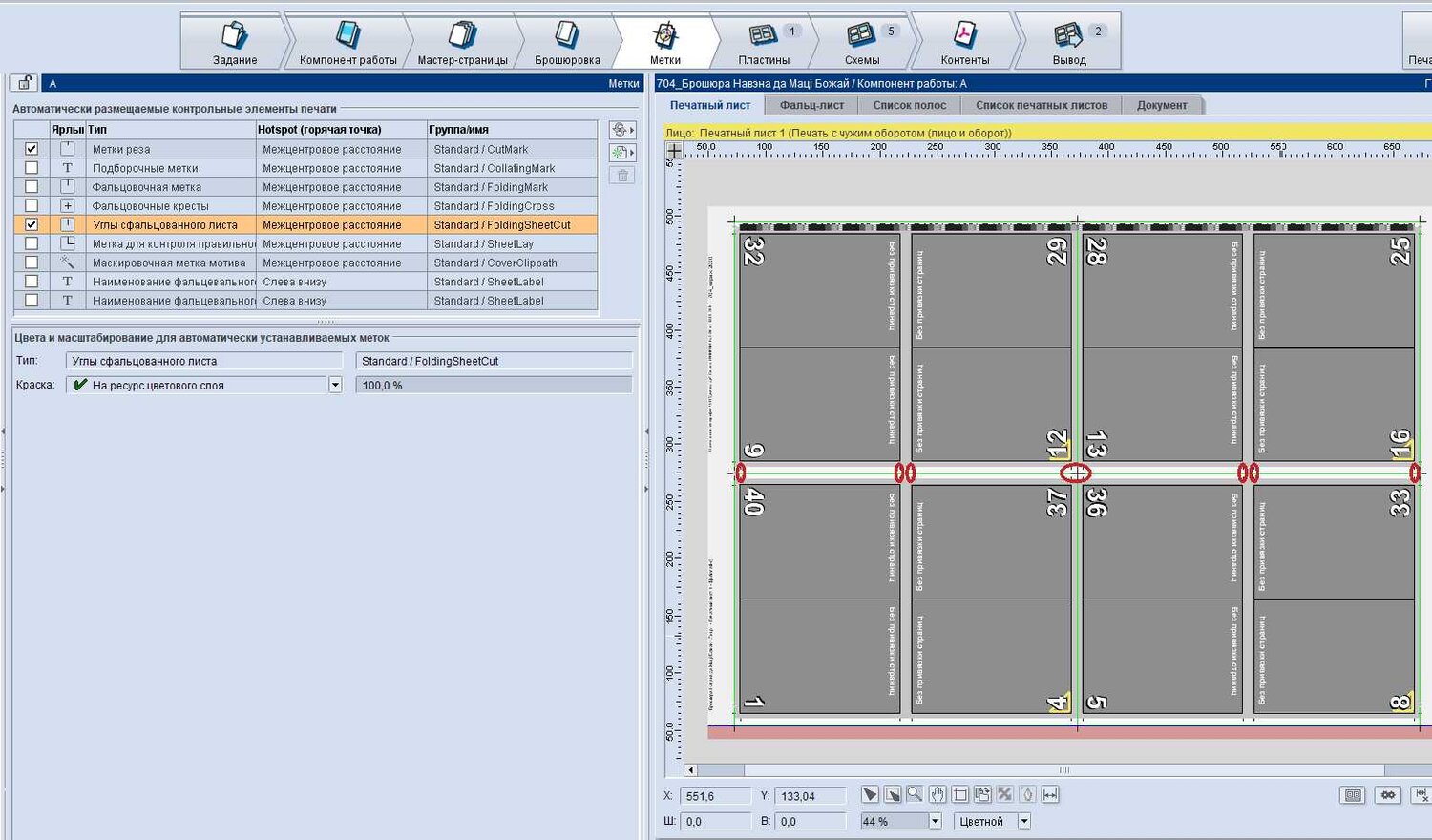Click the lock icon beside component A
This screenshot has width=1432, height=840.
point(24,83)
